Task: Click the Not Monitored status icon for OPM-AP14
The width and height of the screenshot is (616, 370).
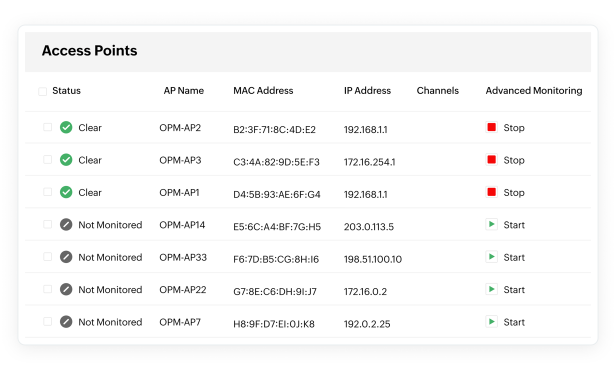Action: point(66,225)
